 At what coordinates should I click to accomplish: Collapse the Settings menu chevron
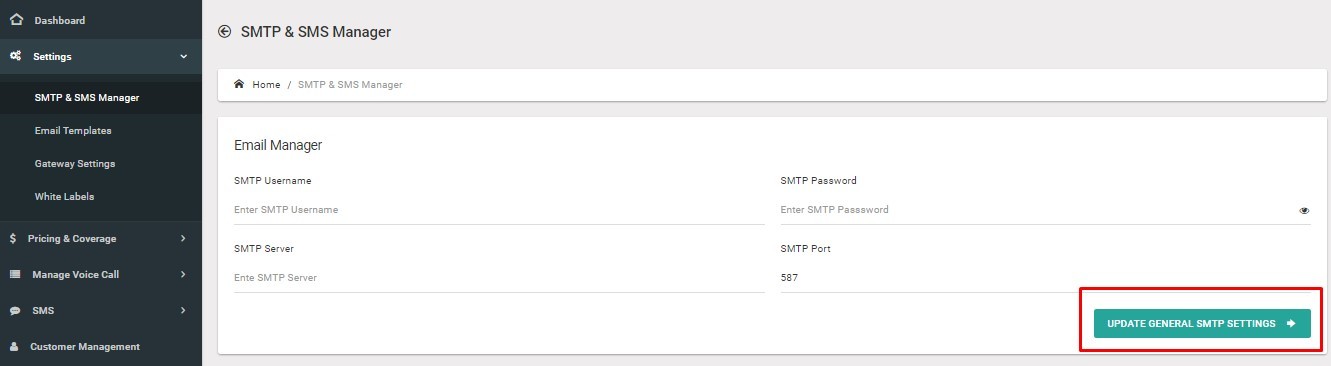(x=183, y=56)
